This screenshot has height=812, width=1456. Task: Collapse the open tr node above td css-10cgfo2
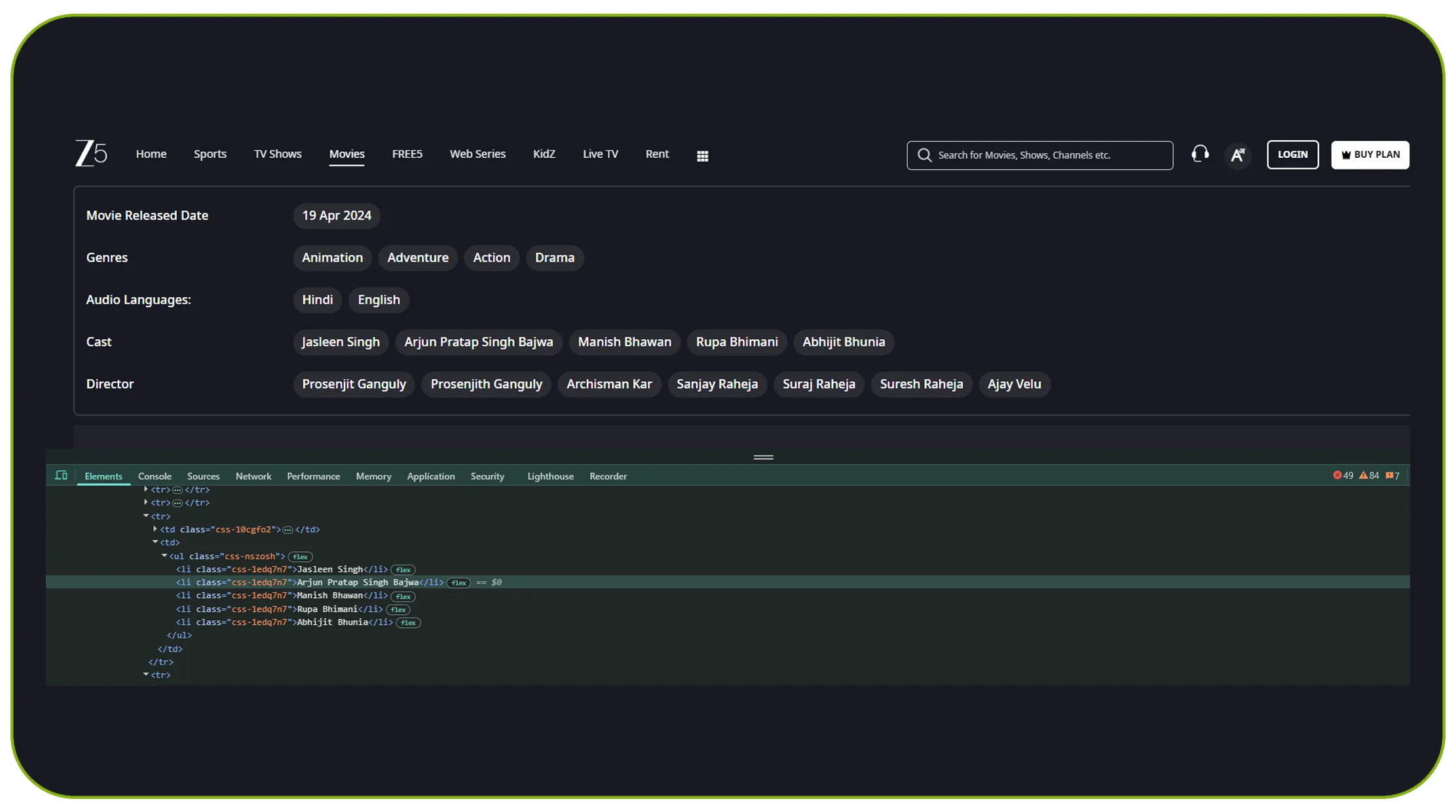tap(145, 516)
